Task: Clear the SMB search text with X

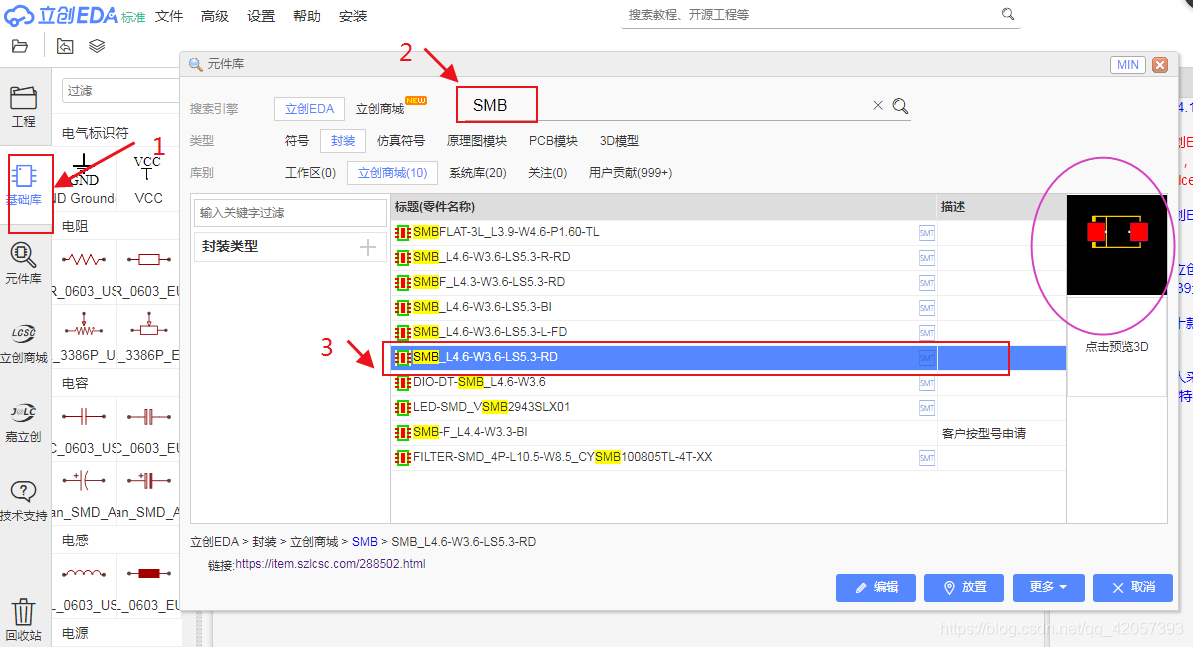Action: (877, 105)
